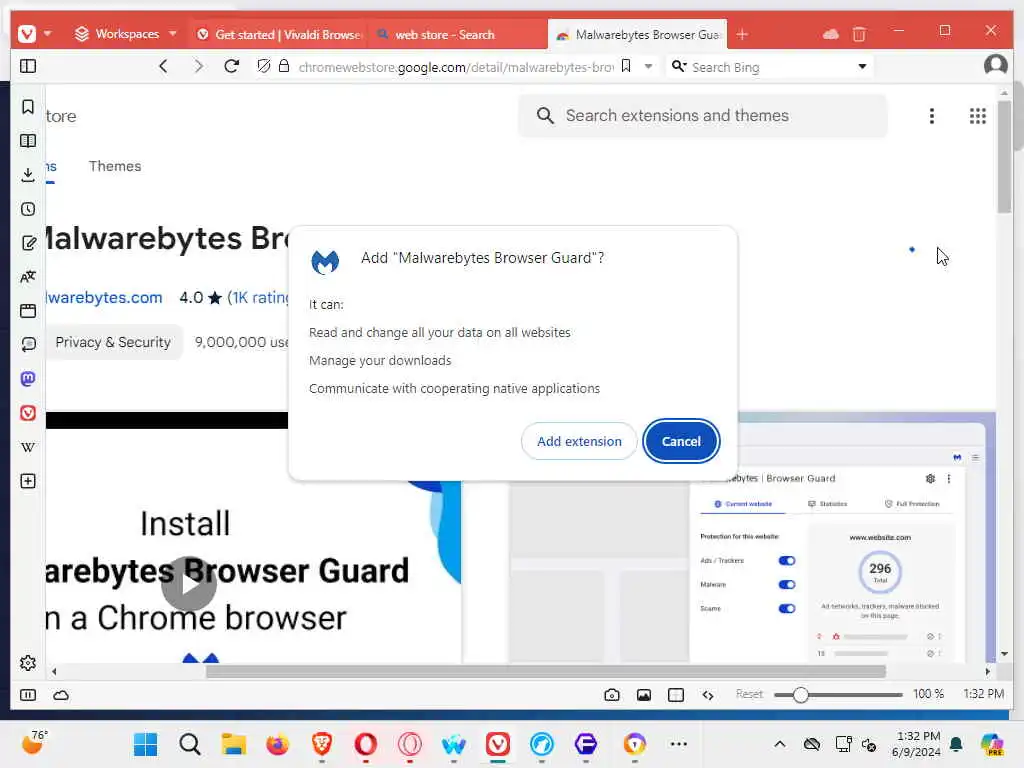Open sync status cloud in status bar
This screenshot has width=1024, height=768.
click(61, 695)
